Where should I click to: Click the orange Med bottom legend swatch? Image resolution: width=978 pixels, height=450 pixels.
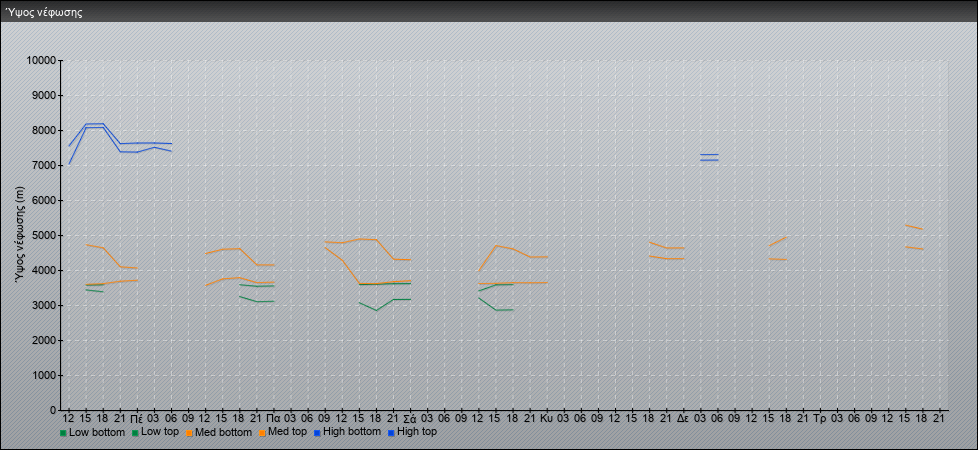pos(188,433)
